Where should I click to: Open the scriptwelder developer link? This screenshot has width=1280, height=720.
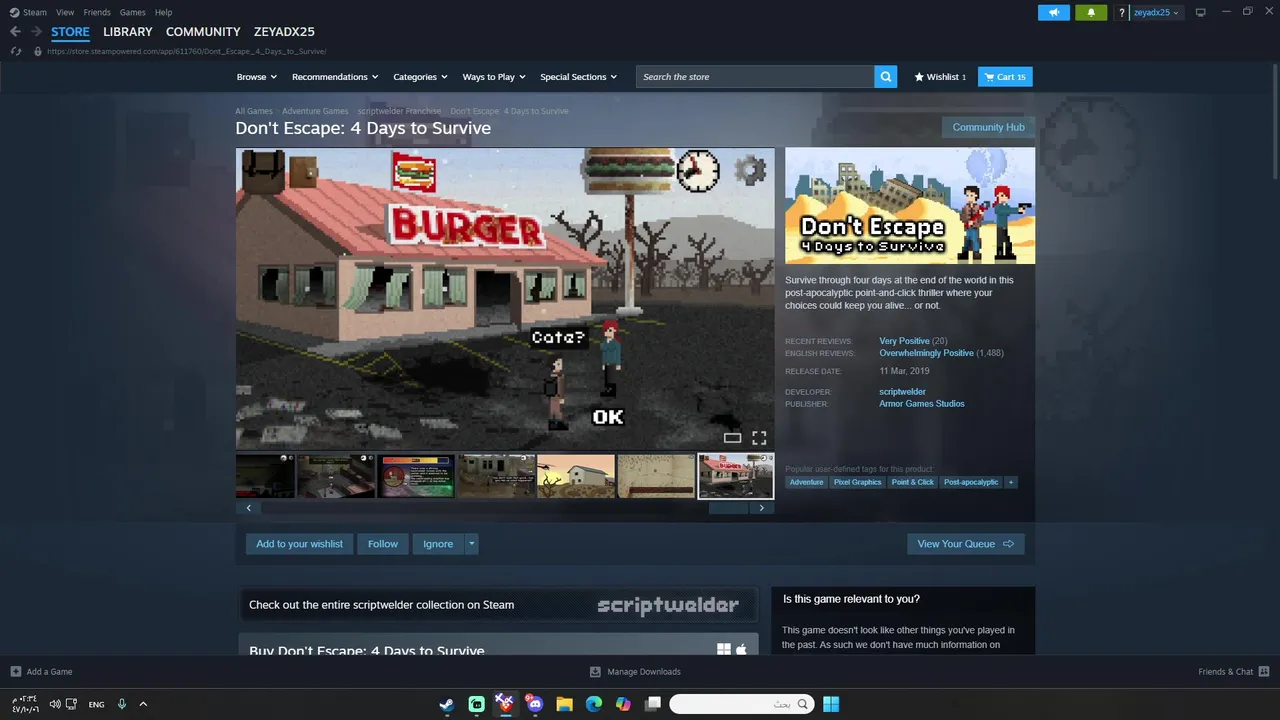pyautogui.click(x=902, y=392)
